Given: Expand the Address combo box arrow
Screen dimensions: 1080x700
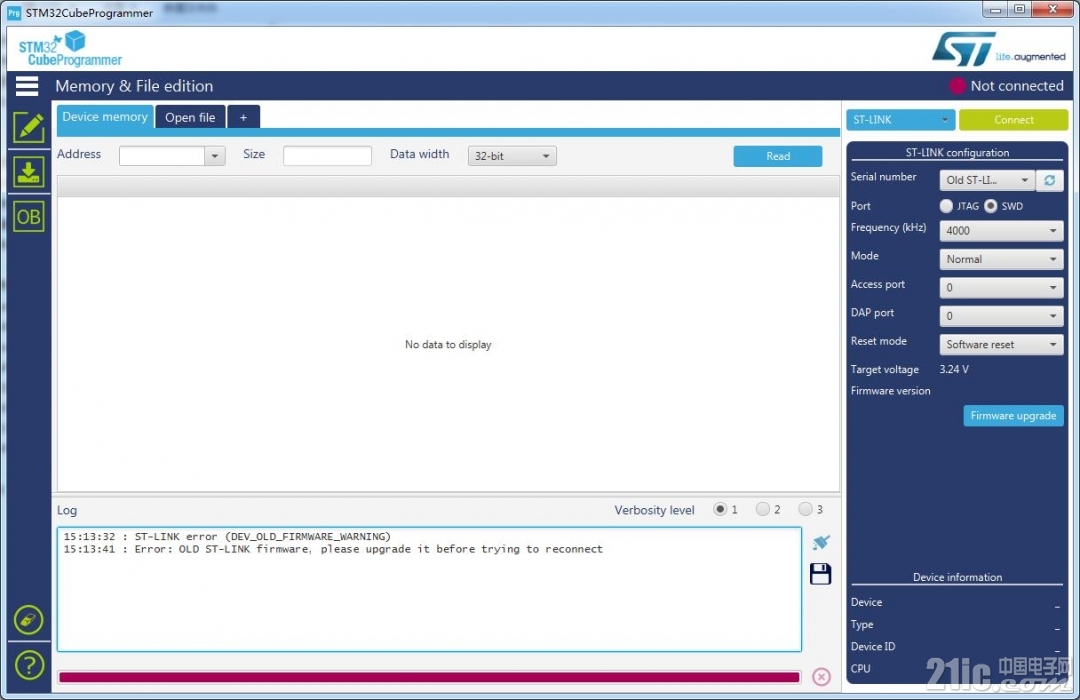Looking at the screenshot, I should pos(215,156).
